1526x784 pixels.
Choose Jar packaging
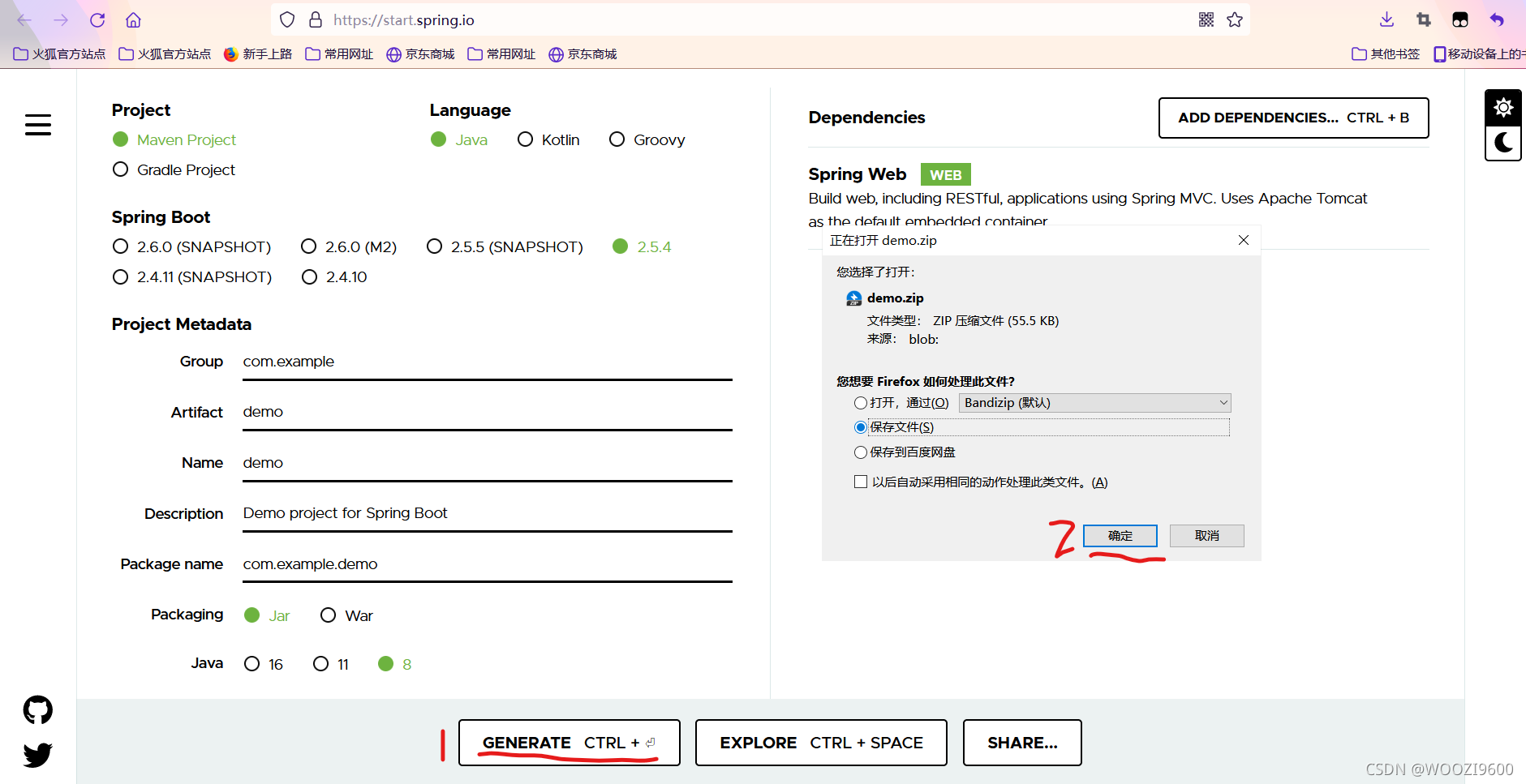(x=267, y=615)
